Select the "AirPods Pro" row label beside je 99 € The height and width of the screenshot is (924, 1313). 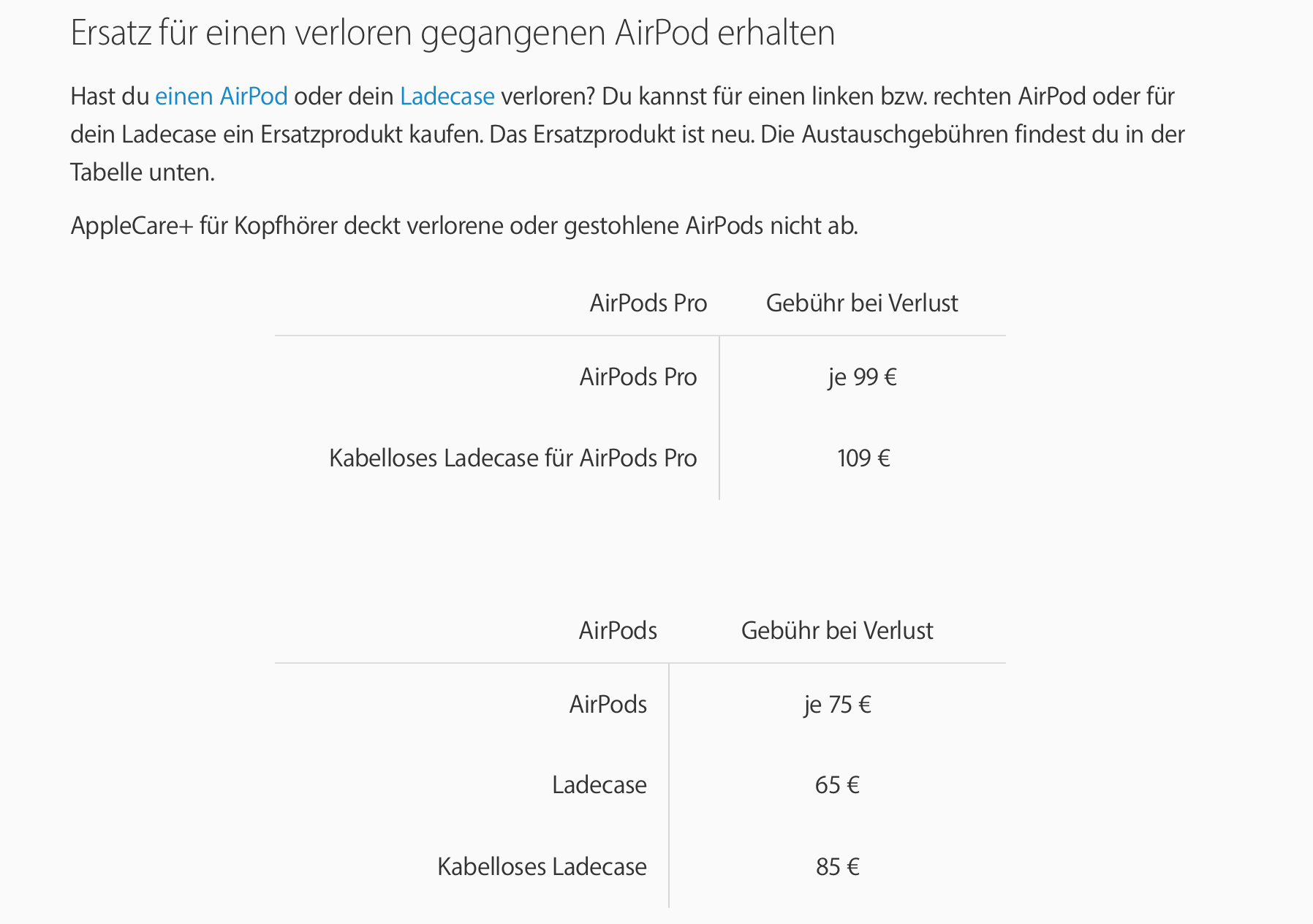637,377
